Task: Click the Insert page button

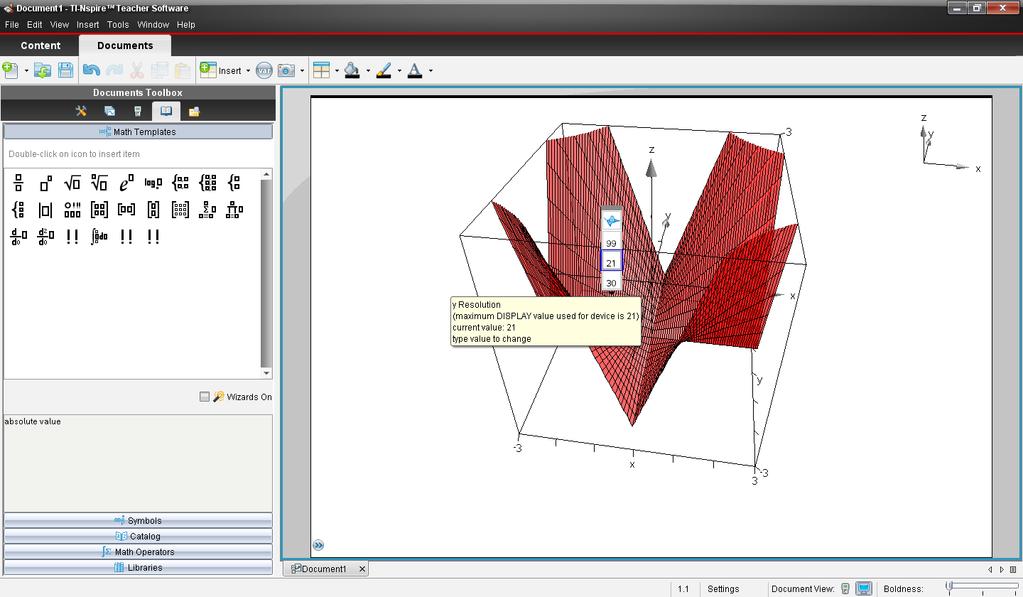Action: (x=221, y=70)
